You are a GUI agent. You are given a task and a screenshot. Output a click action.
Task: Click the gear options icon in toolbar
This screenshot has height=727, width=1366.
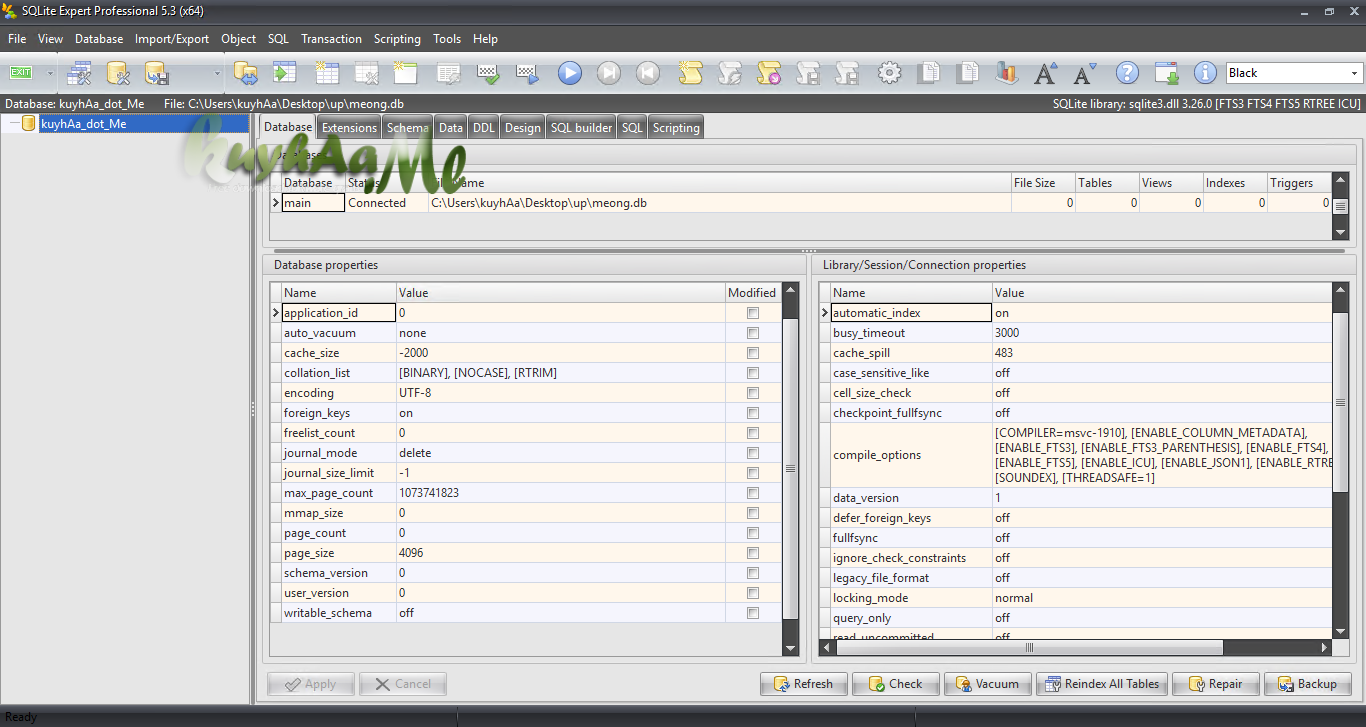point(889,73)
